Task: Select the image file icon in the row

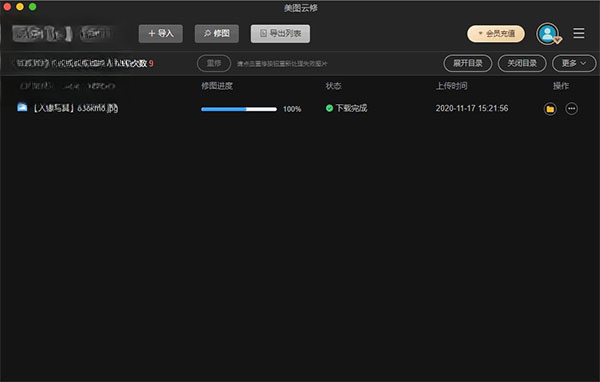Action: tap(22, 107)
